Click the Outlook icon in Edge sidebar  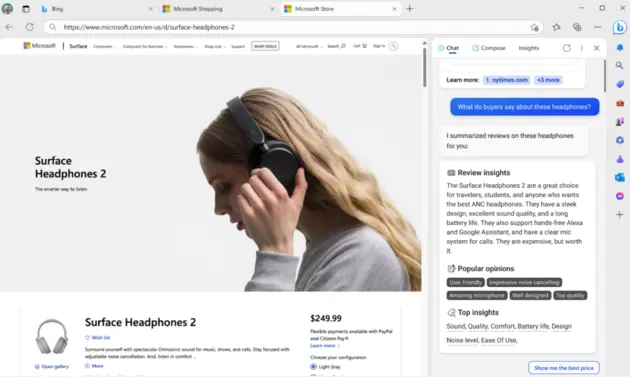pos(620,177)
